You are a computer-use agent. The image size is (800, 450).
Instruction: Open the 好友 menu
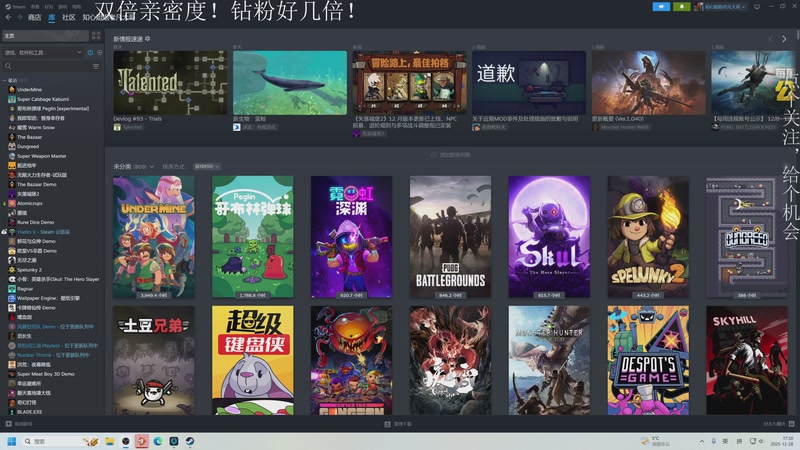pyautogui.click(x=48, y=7)
